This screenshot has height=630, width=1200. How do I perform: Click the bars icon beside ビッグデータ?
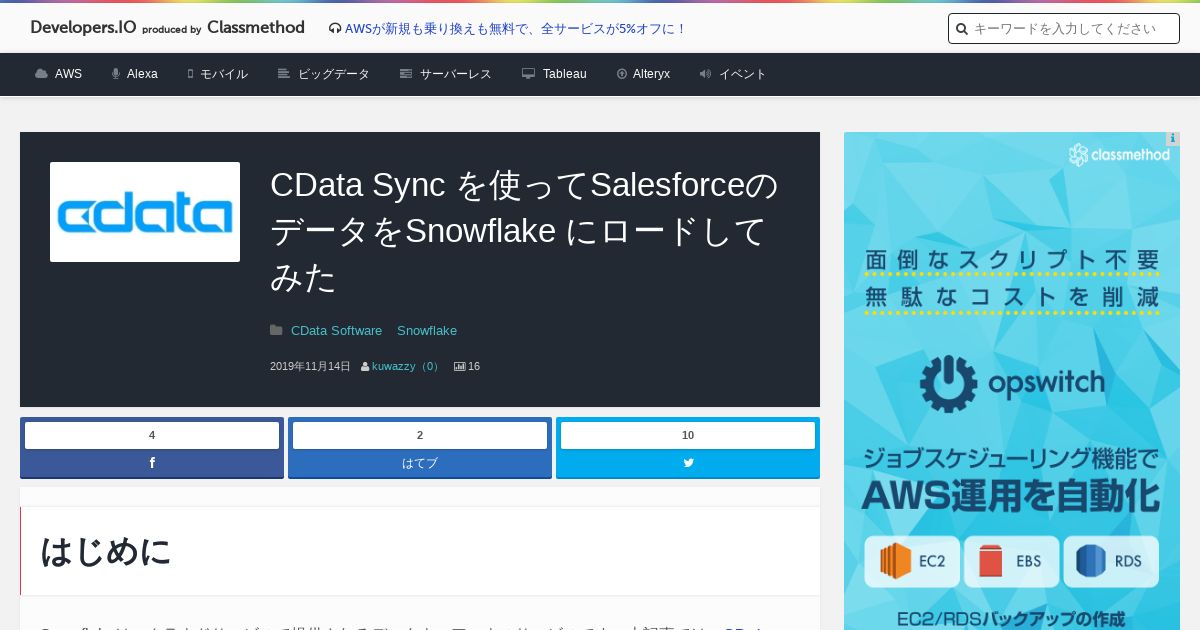click(284, 74)
